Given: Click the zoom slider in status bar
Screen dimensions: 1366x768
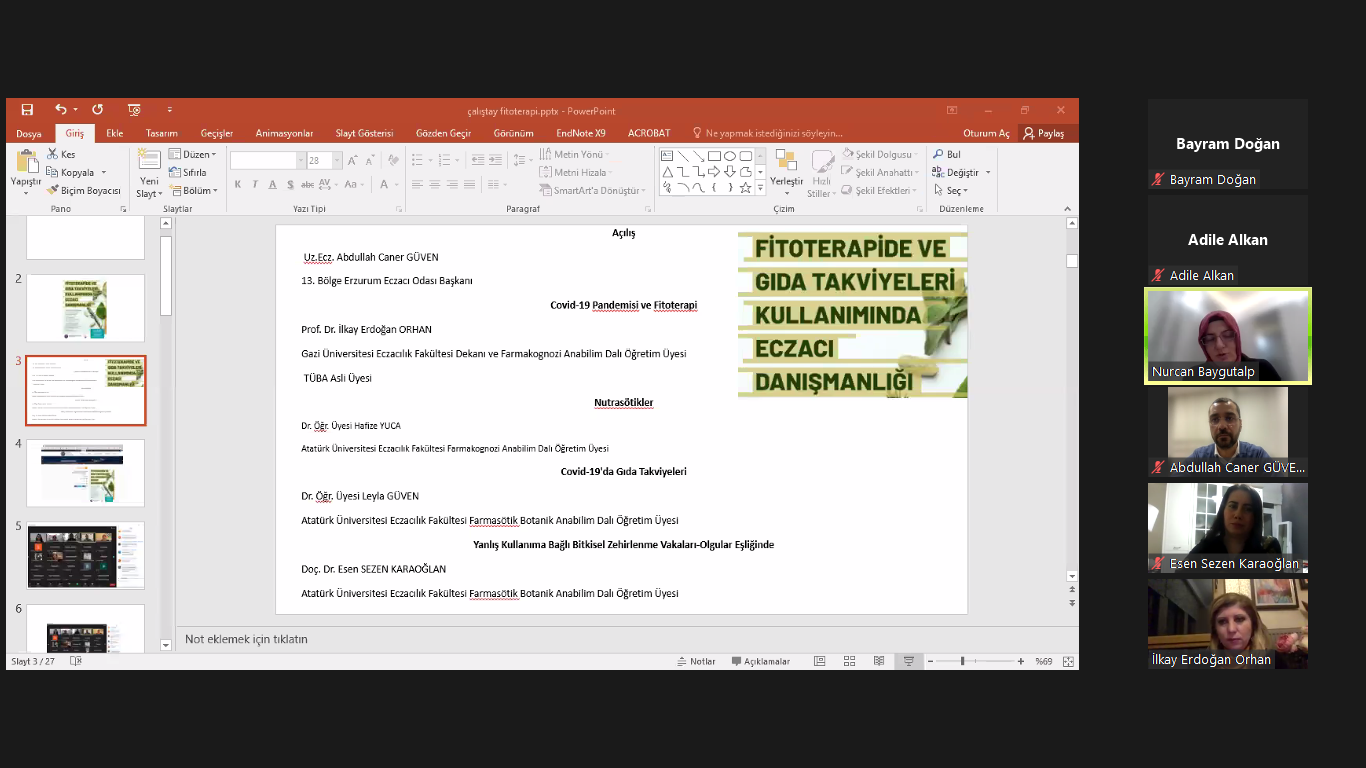Looking at the screenshot, I should pyautogui.click(x=962, y=661).
